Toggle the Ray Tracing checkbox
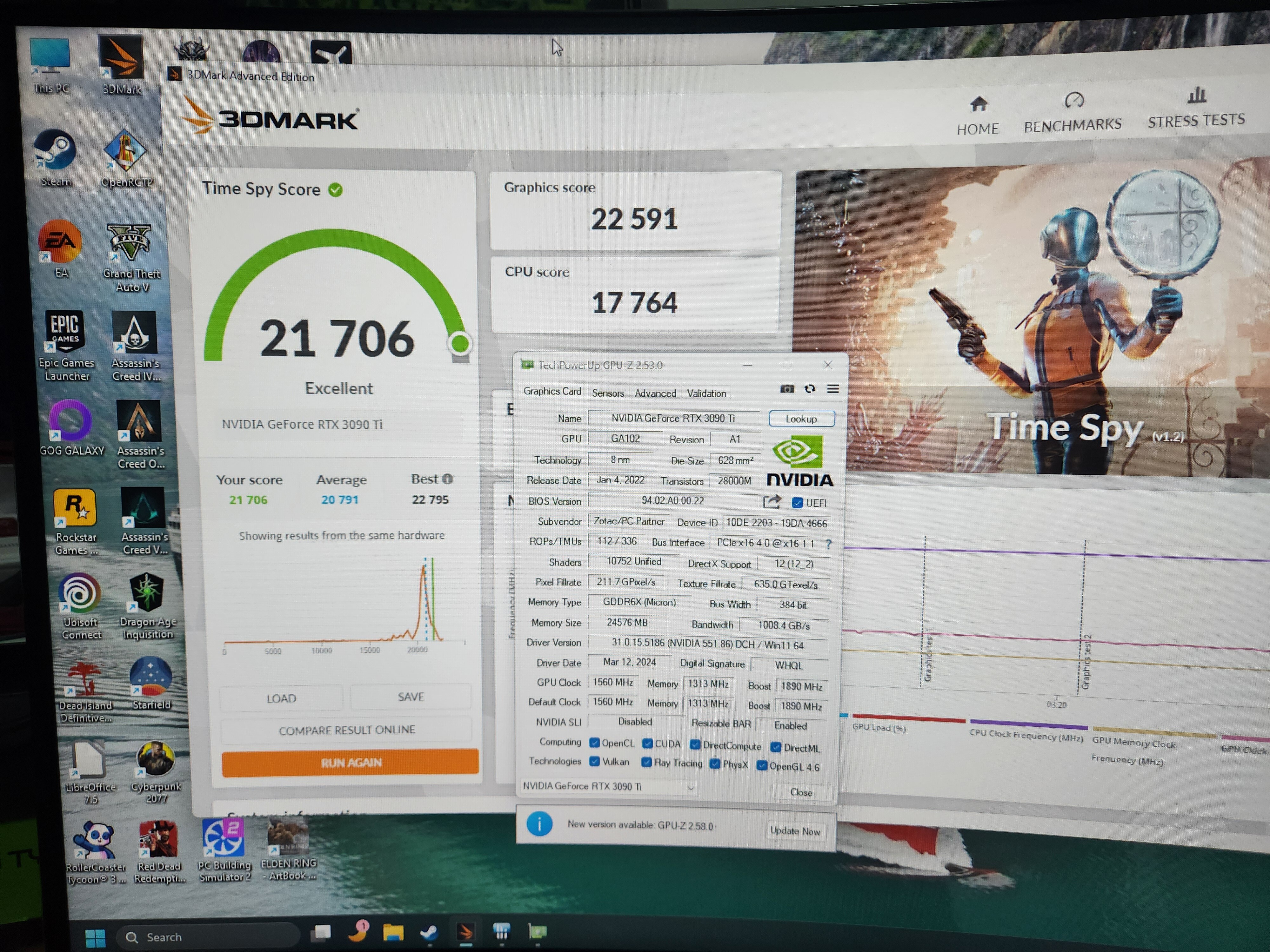Image resolution: width=1270 pixels, height=952 pixels. [646, 762]
